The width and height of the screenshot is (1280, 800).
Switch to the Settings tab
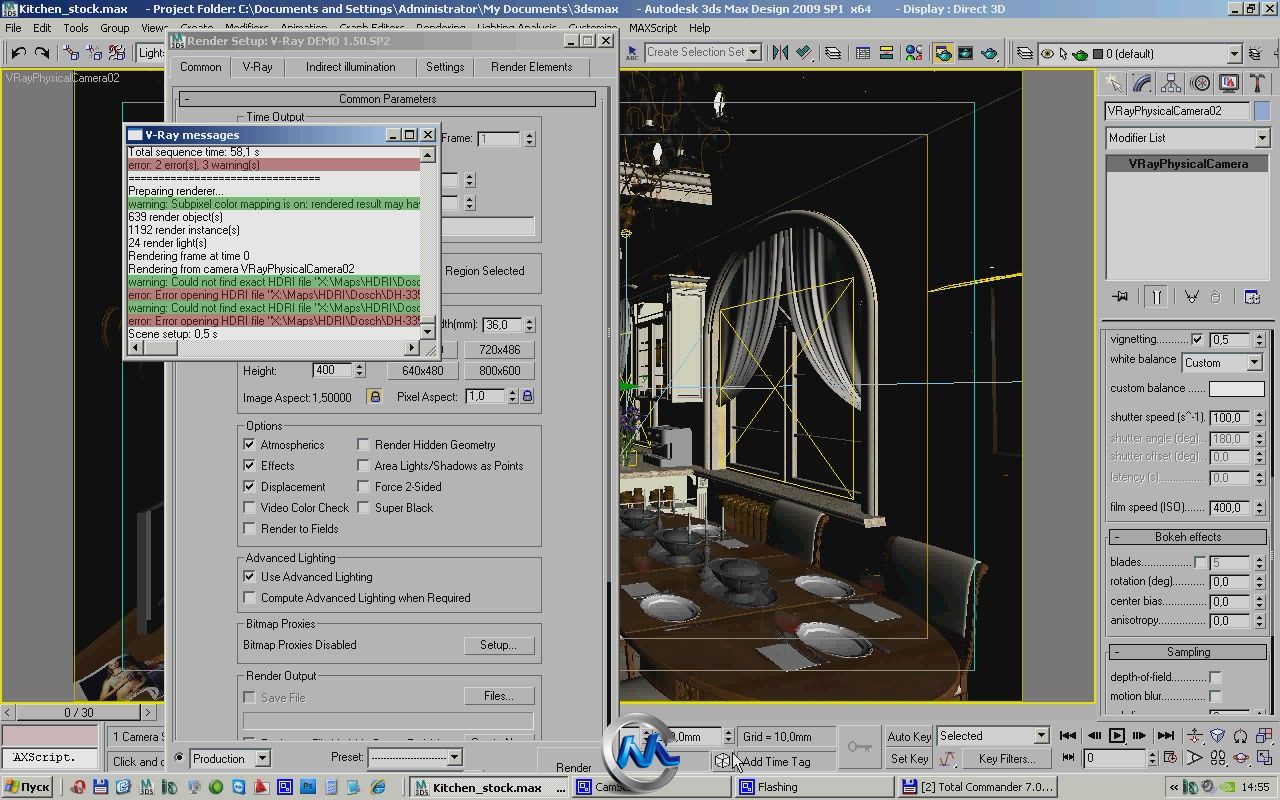pyautogui.click(x=445, y=67)
